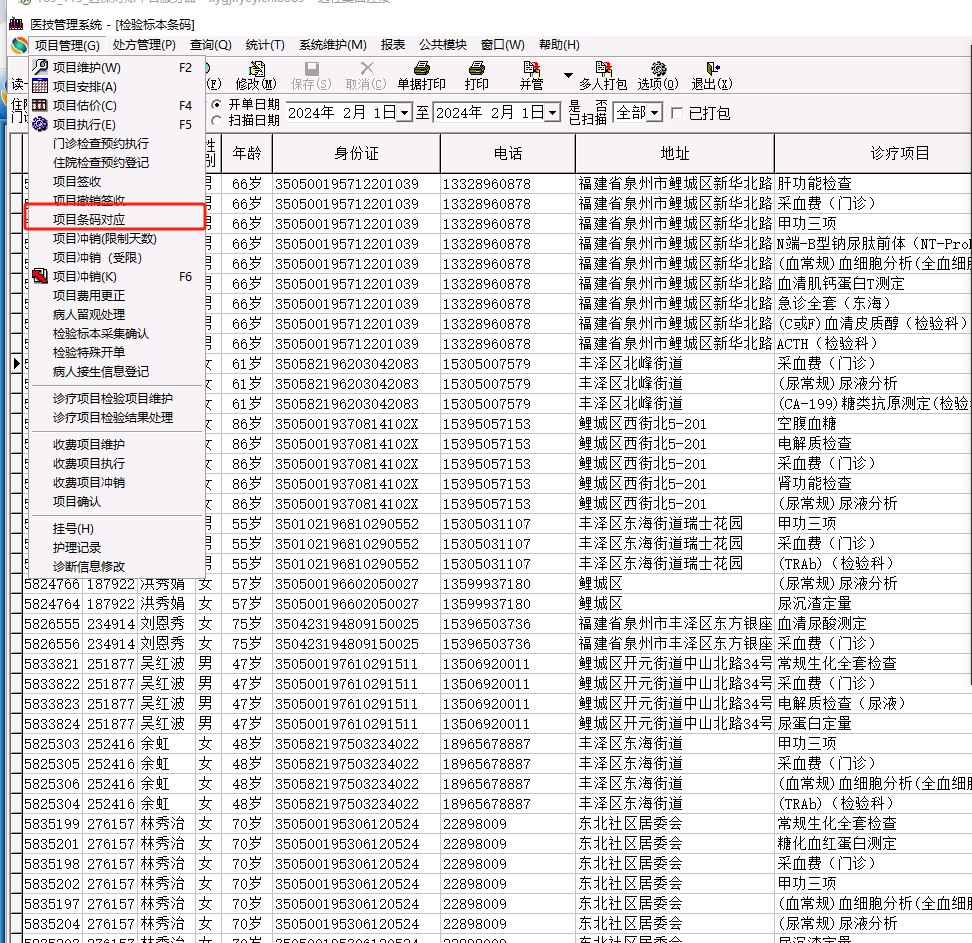Click the 保存(S) save toolbar icon
Viewport: 972px width, 943px height.
tap(312, 68)
